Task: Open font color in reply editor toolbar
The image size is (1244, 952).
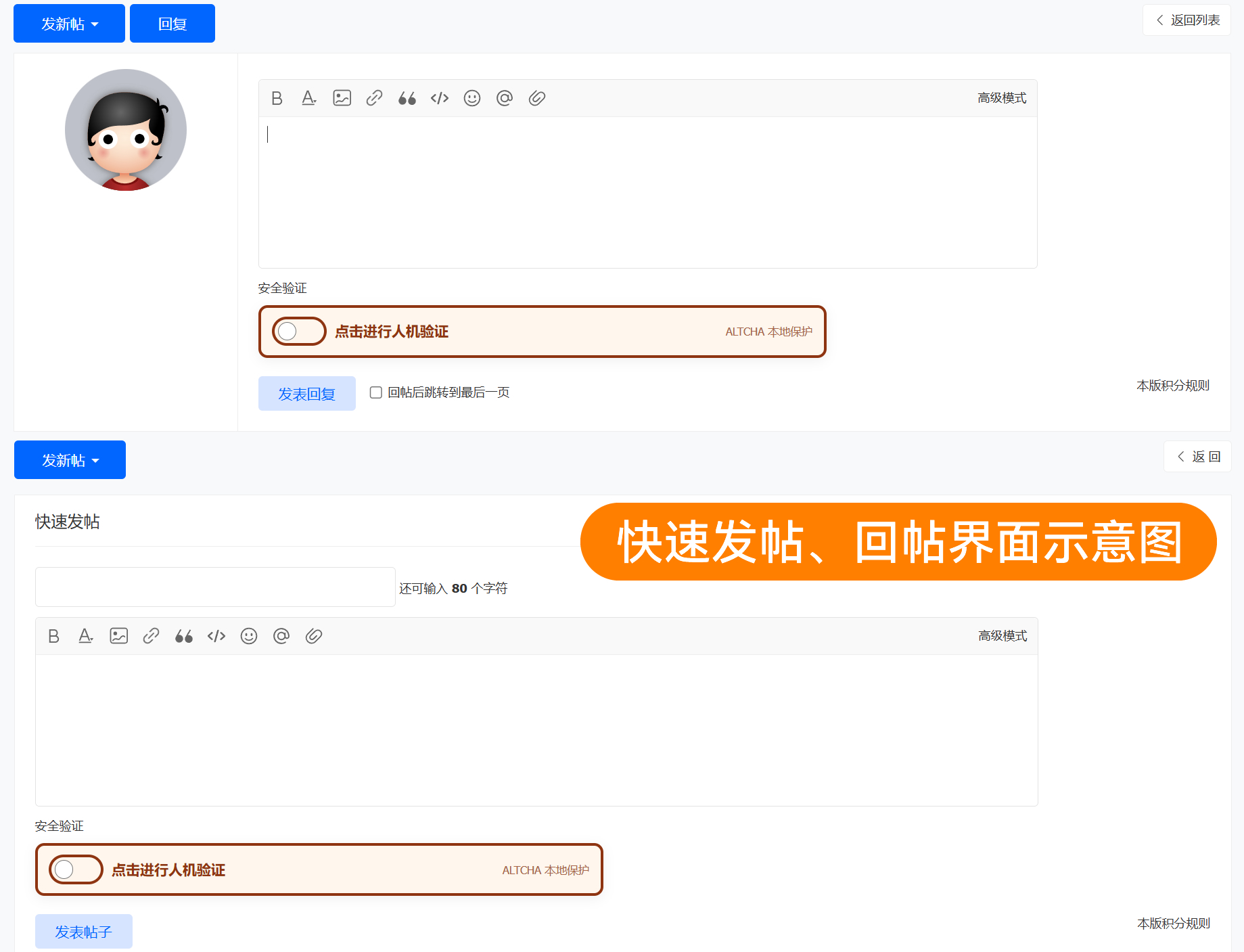Action: (x=309, y=98)
